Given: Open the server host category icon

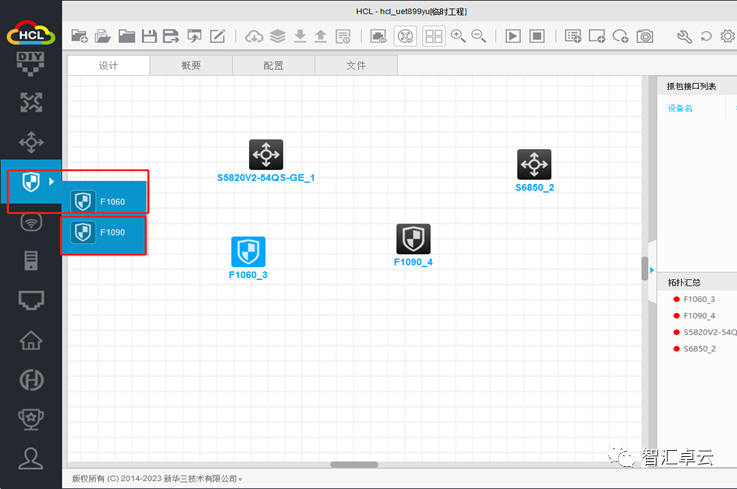Looking at the screenshot, I should click(31, 260).
